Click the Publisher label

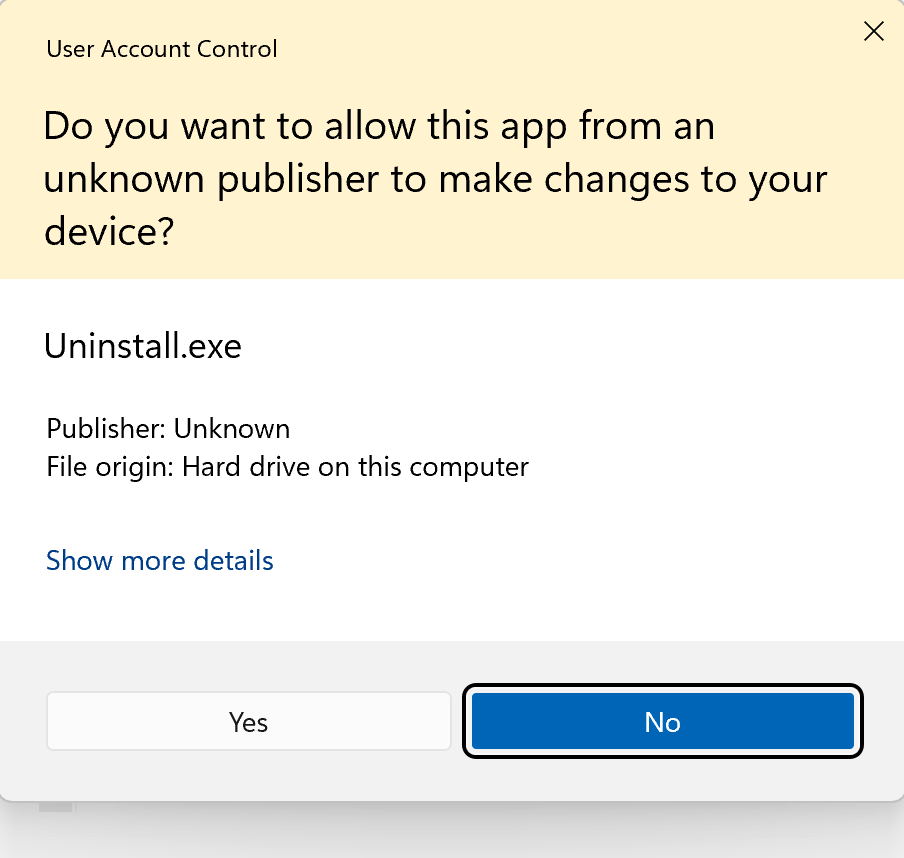click(106, 429)
